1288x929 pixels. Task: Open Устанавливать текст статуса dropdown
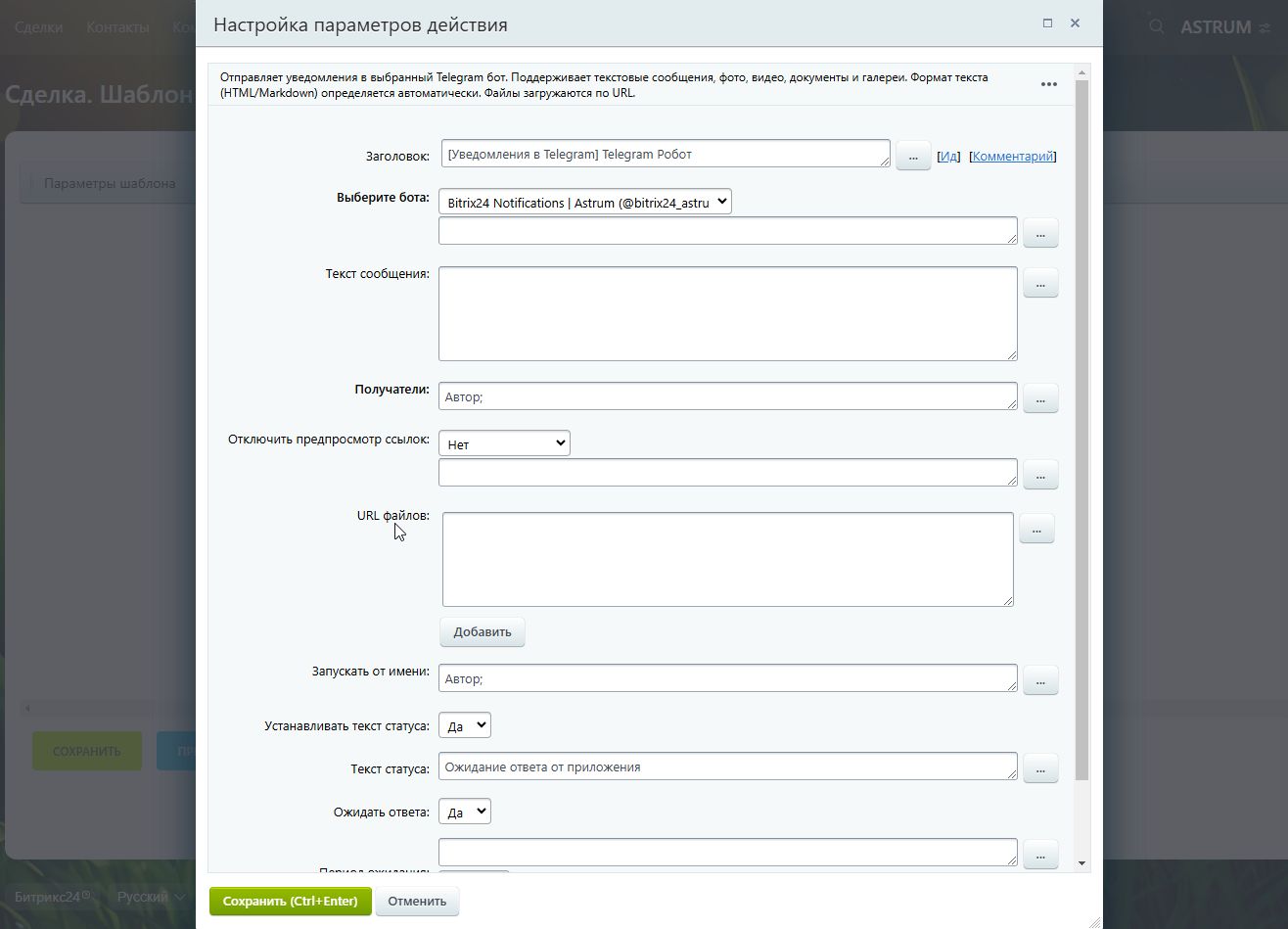(464, 726)
